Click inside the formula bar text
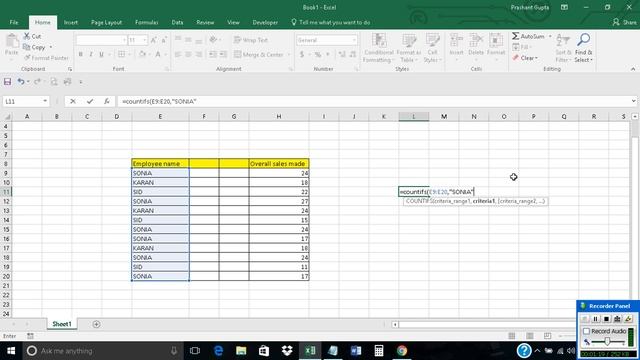The height and width of the screenshot is (360, 640). pyautogui.click(x=159, y=101)
